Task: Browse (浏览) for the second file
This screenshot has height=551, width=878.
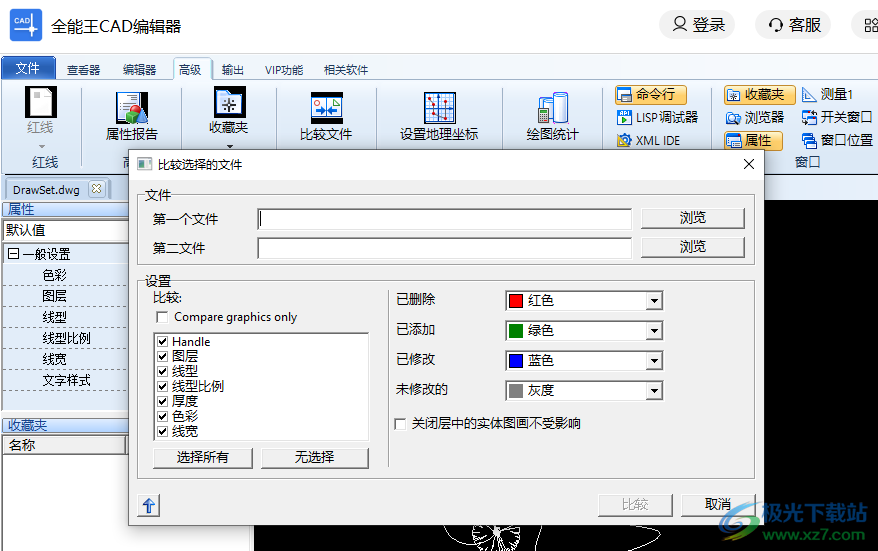Action: tap(693, 247)
